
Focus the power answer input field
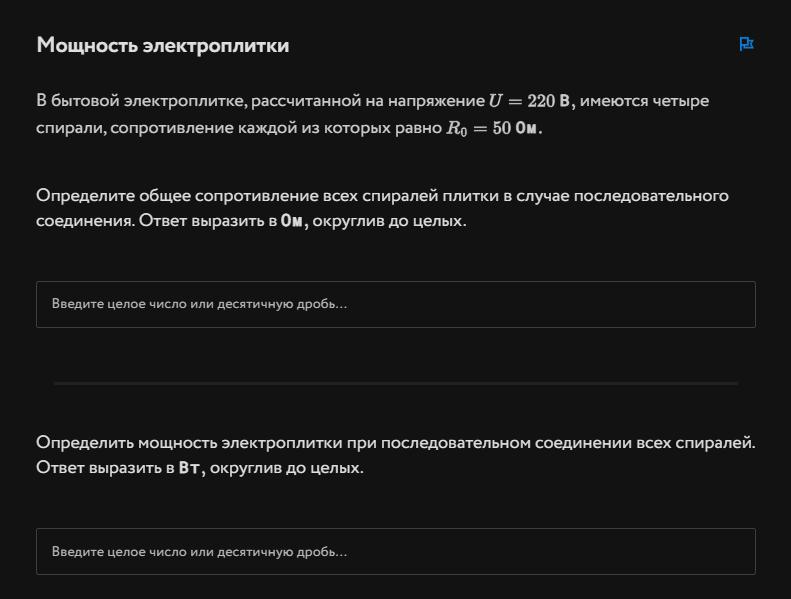395,551
